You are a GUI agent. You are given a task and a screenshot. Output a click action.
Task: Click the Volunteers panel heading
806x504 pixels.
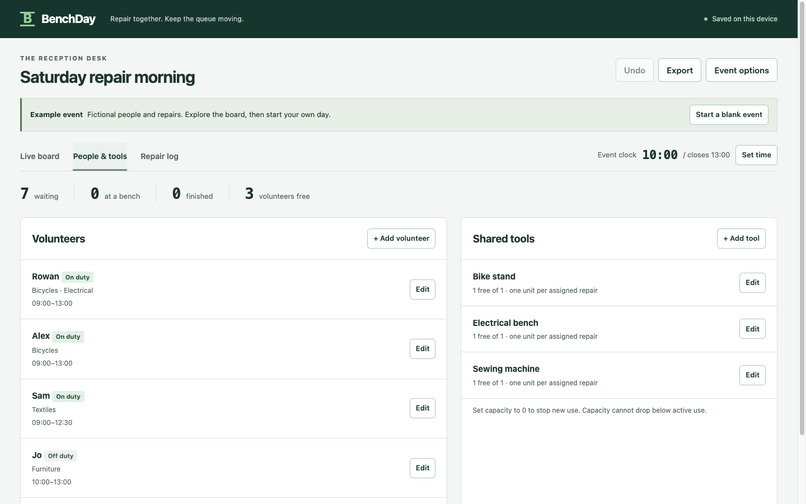(x=59, y=239)
